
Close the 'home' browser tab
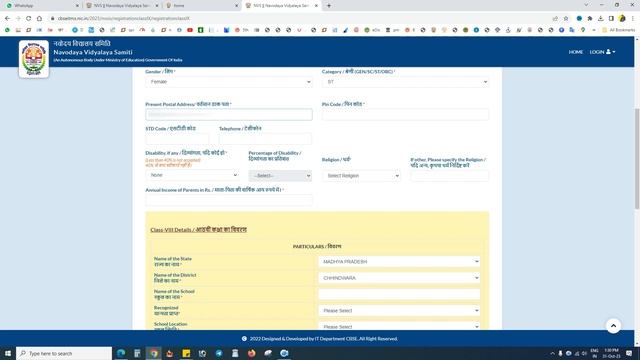[x=237, y=6]
